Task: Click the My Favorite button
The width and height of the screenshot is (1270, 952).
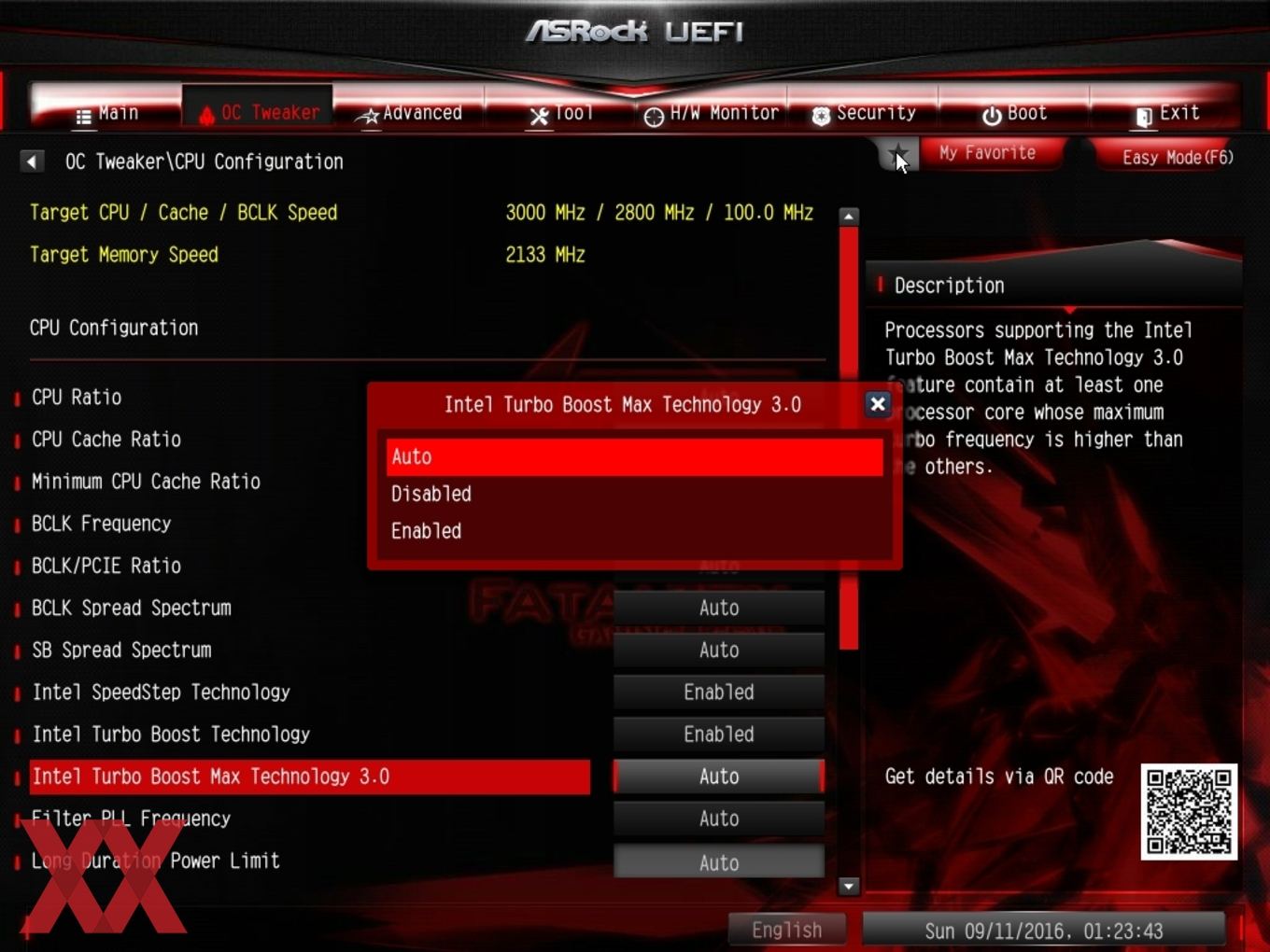Action: coord(988,153)
